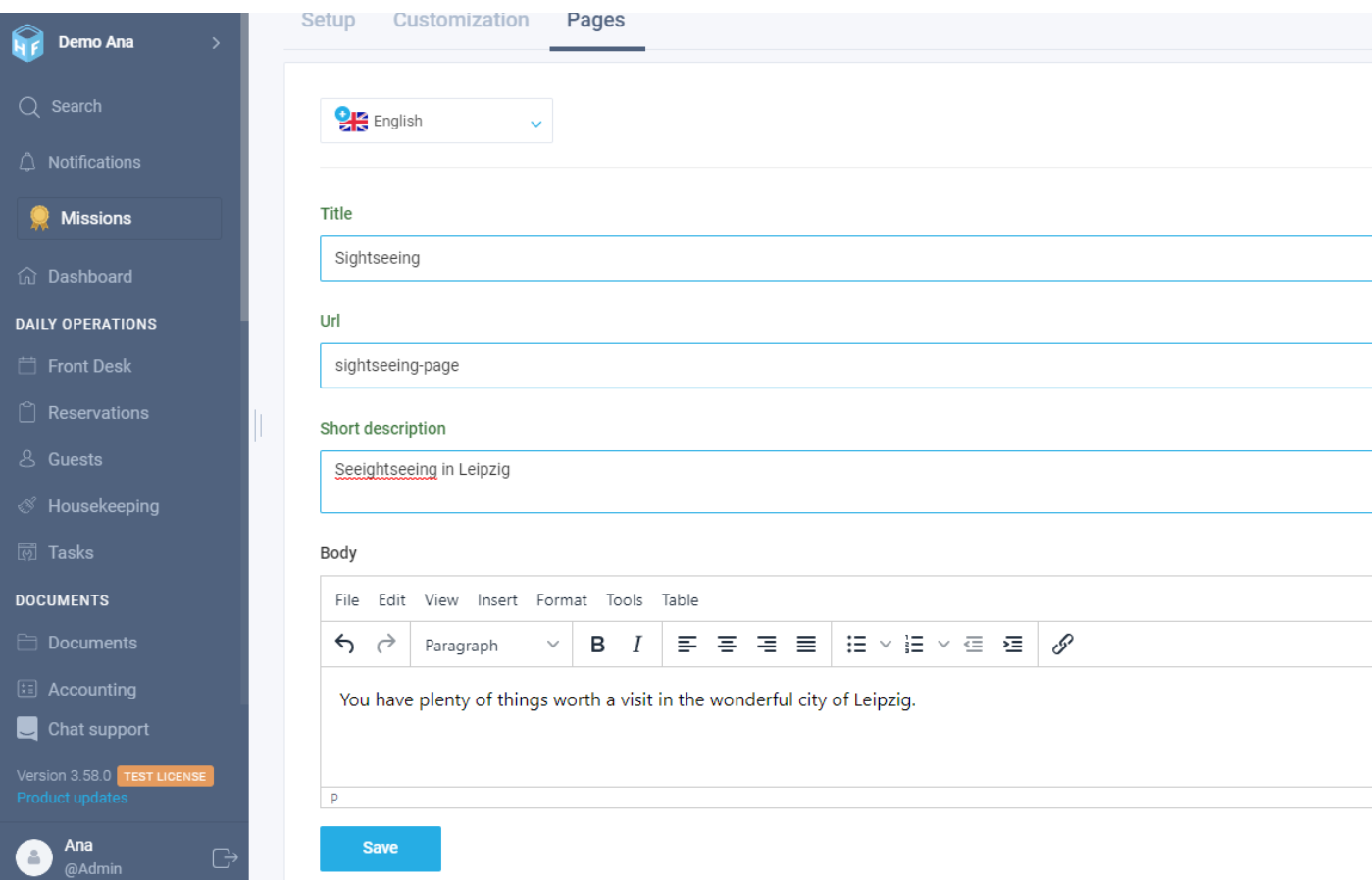
Task: Open Housekeeping section
Action: pyautogui.click(x=88, y=506)
